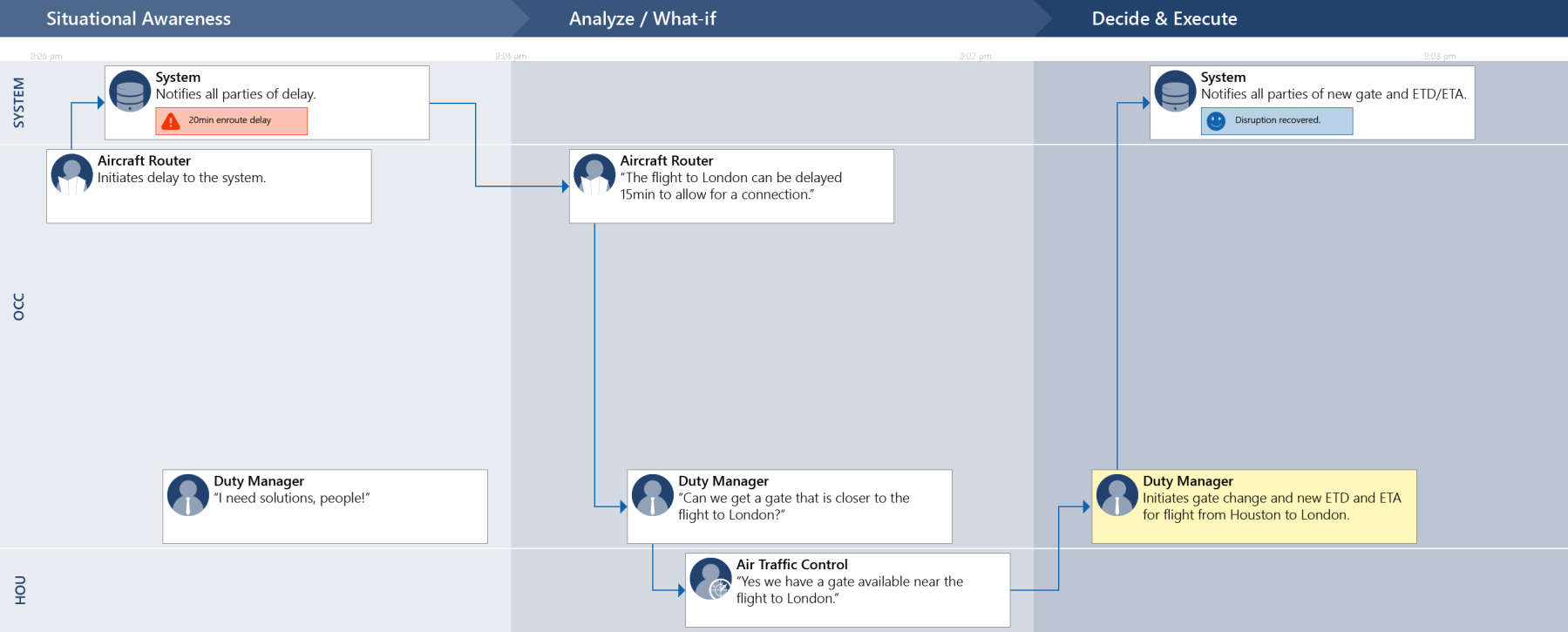
Task: Select the OCC swimlane label
Action: (19, 307)
